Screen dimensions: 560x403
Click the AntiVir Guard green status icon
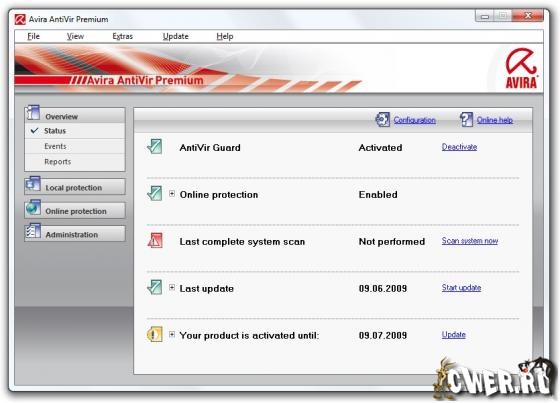coord(155,147)
